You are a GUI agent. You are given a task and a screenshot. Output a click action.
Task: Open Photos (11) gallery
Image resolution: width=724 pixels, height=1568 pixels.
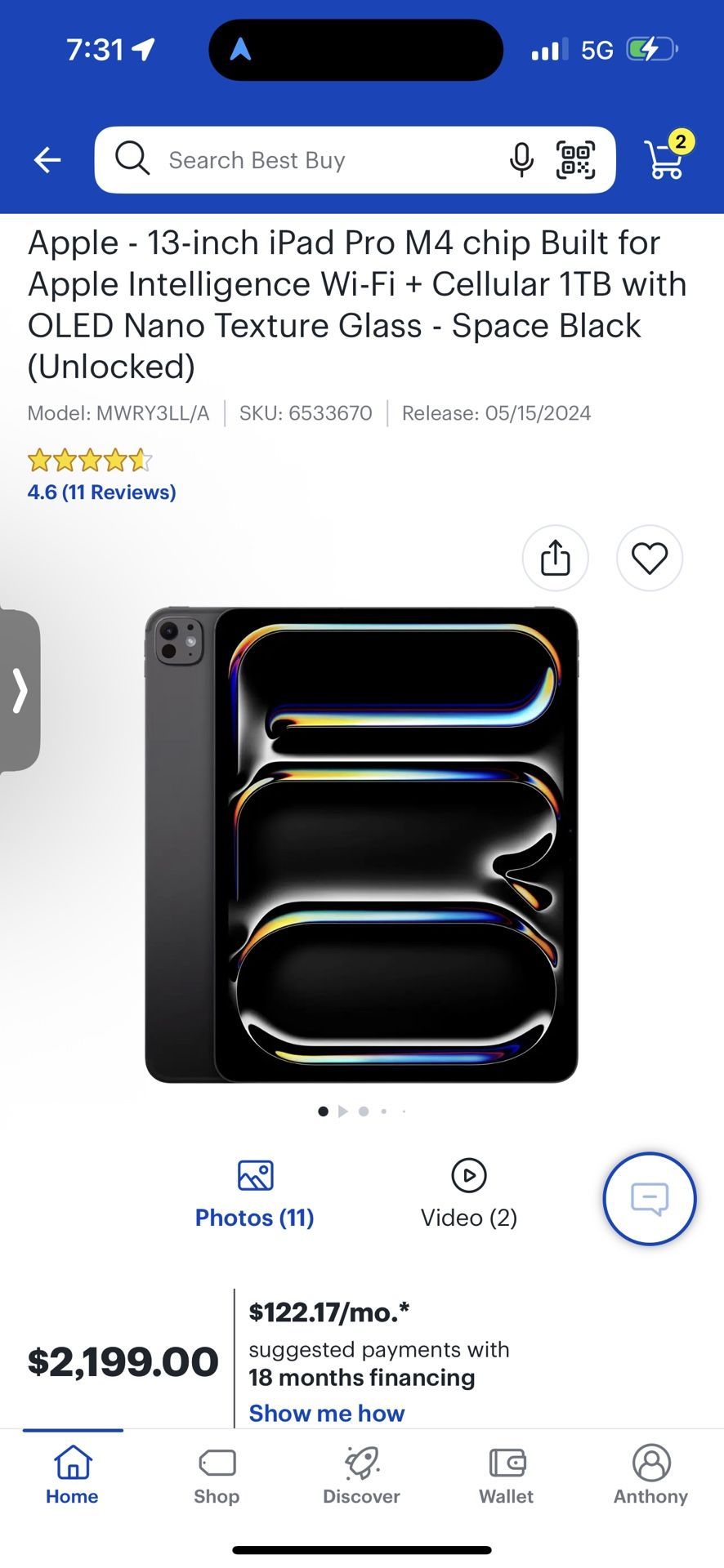coord(254,1195)
